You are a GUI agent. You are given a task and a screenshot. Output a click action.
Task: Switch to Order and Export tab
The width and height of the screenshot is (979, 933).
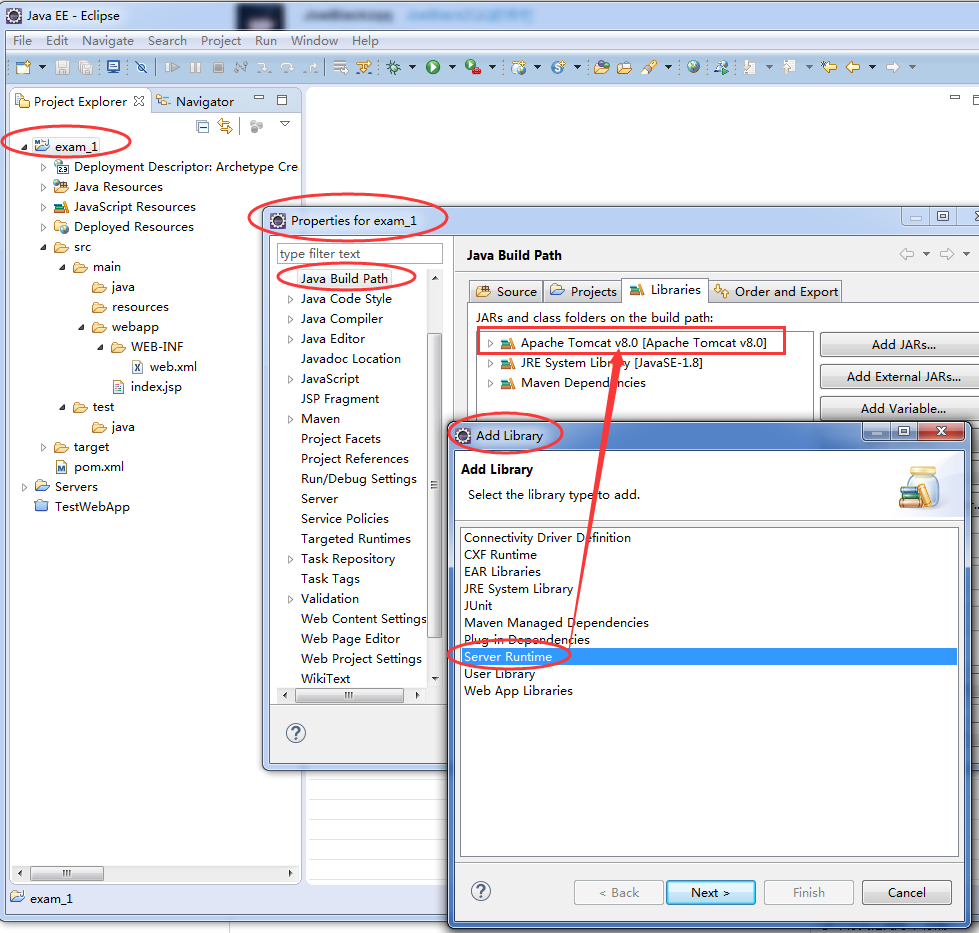[x=776, y=292]
